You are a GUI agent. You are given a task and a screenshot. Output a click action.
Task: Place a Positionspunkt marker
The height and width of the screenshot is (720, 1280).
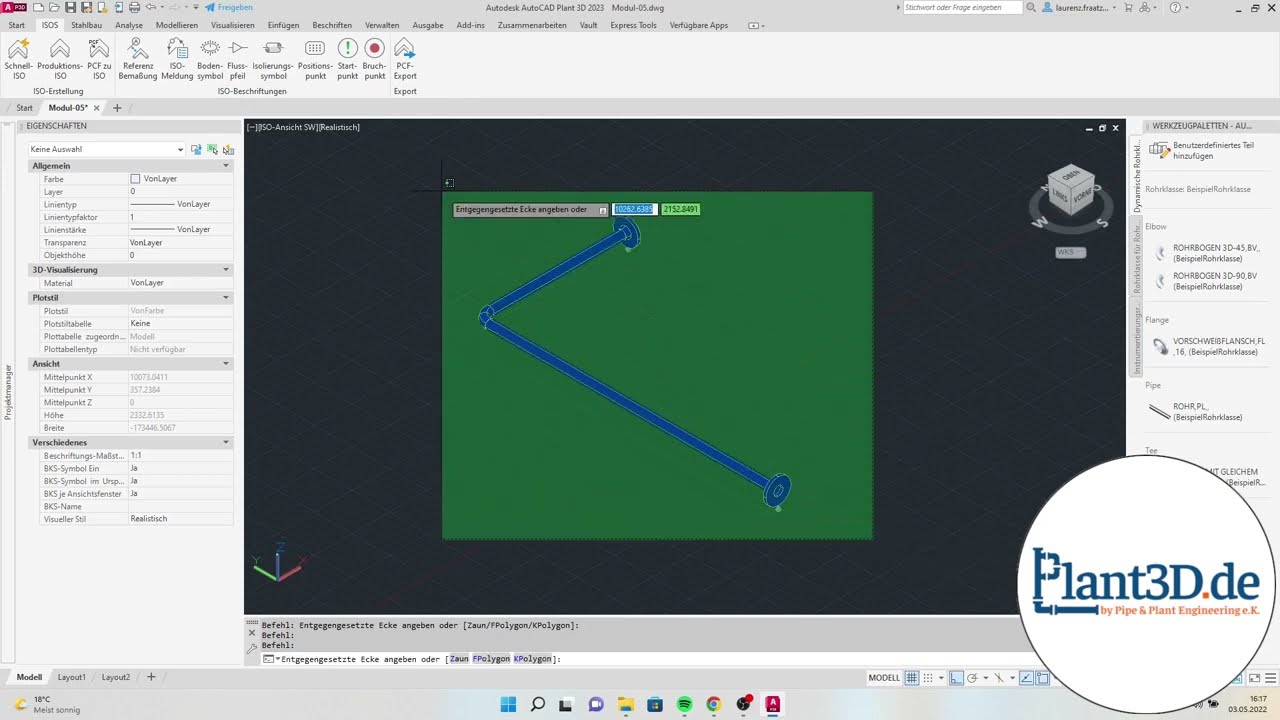click(315, 59)
